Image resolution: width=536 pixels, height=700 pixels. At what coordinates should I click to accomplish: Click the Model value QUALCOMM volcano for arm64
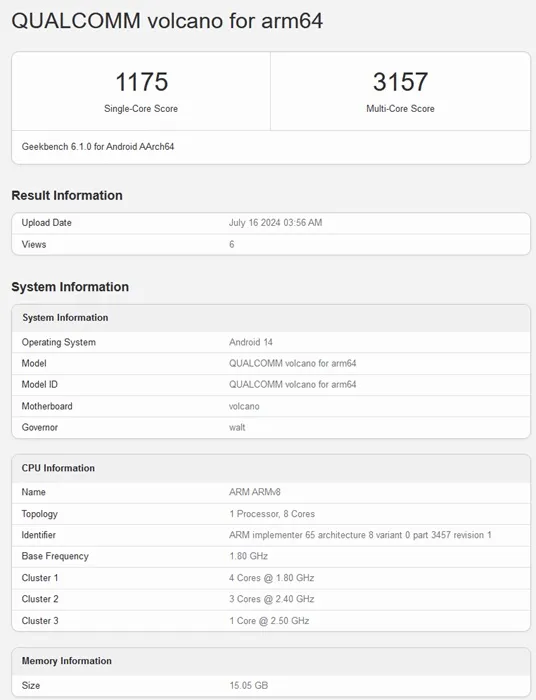[293, 363]
